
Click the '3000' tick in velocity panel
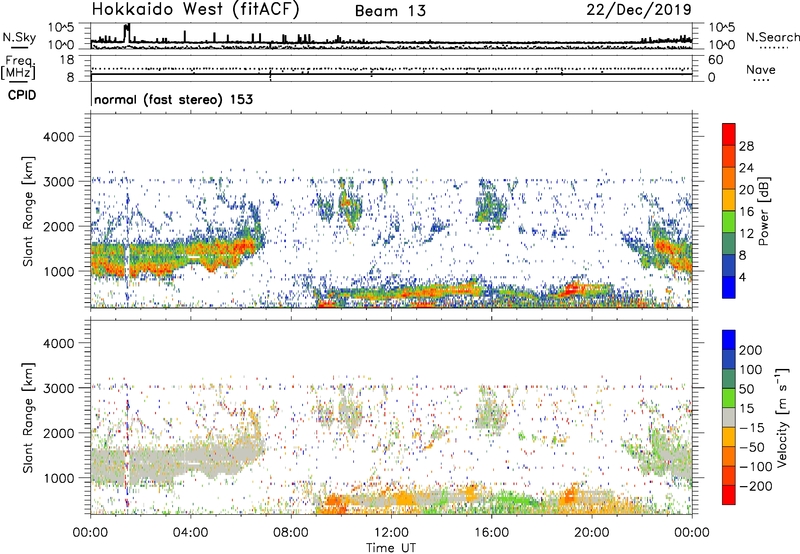(x=58, y=388)
